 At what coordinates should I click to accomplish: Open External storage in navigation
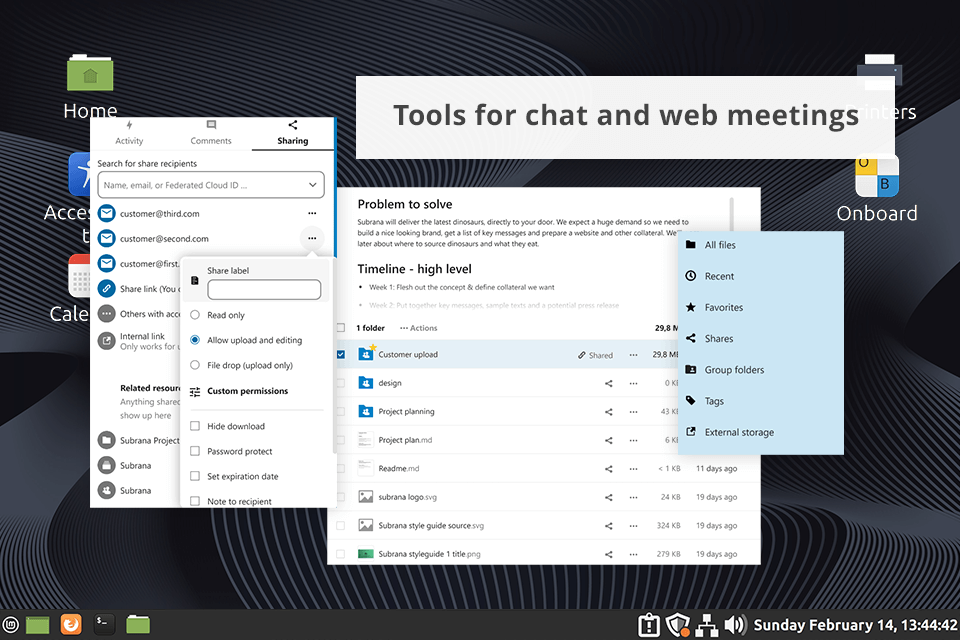pyautogui.click(x=730, y=432)
